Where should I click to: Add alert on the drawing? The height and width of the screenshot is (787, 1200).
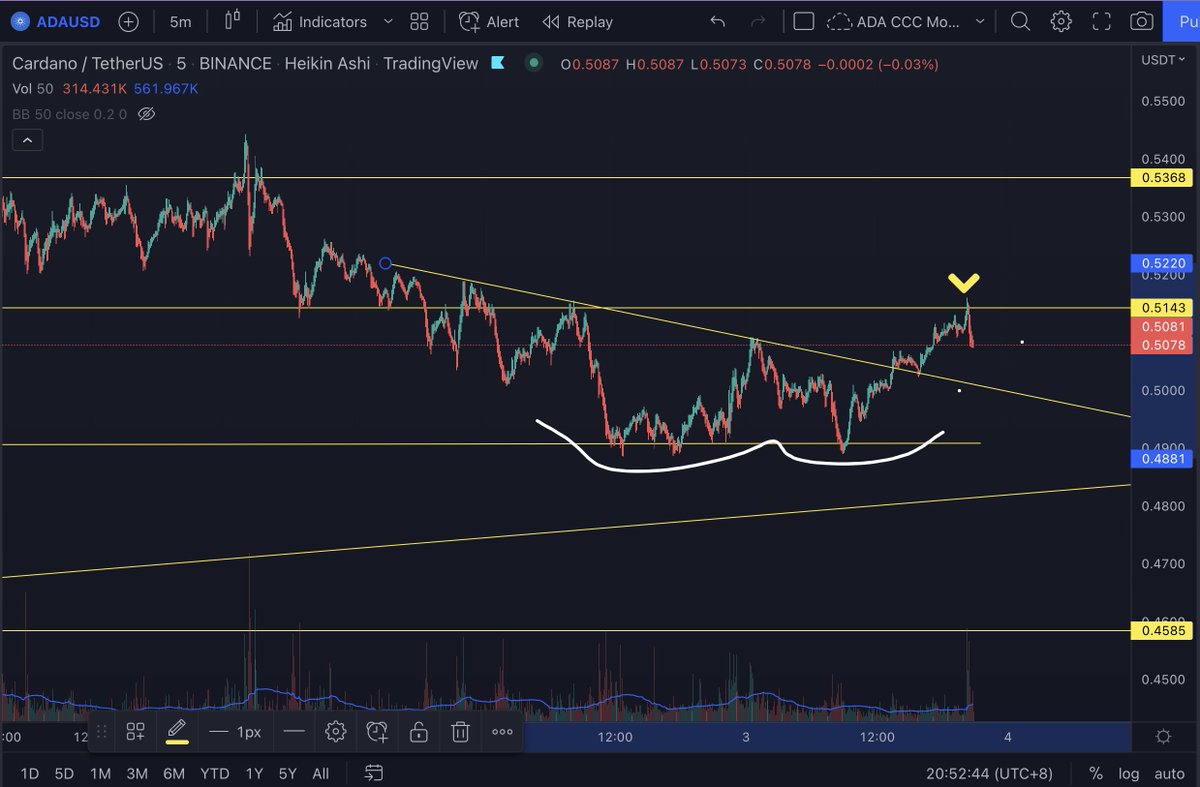click(x=377, y=732)
